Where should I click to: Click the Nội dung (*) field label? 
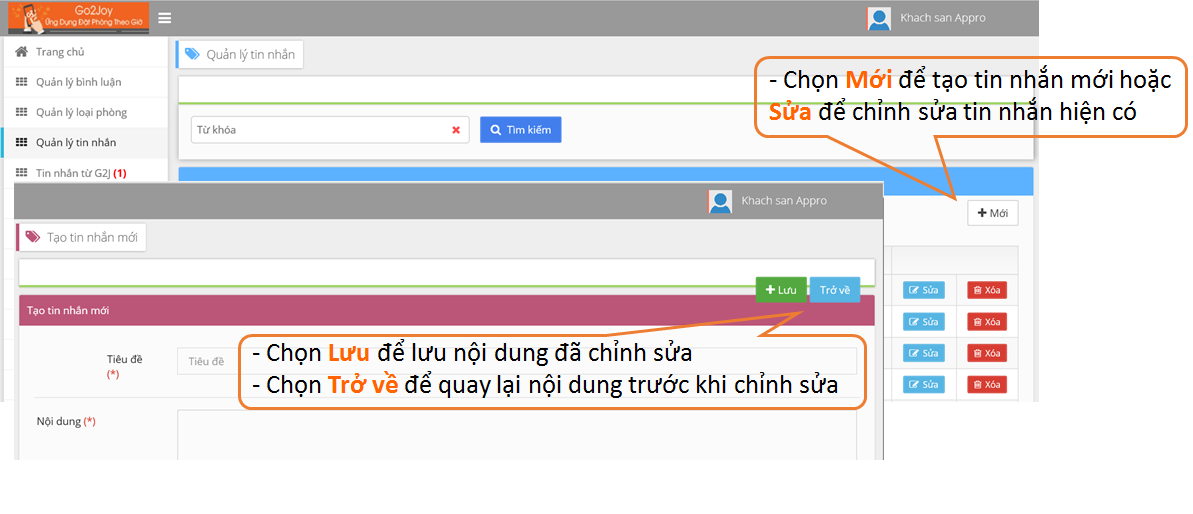[66, 420]
